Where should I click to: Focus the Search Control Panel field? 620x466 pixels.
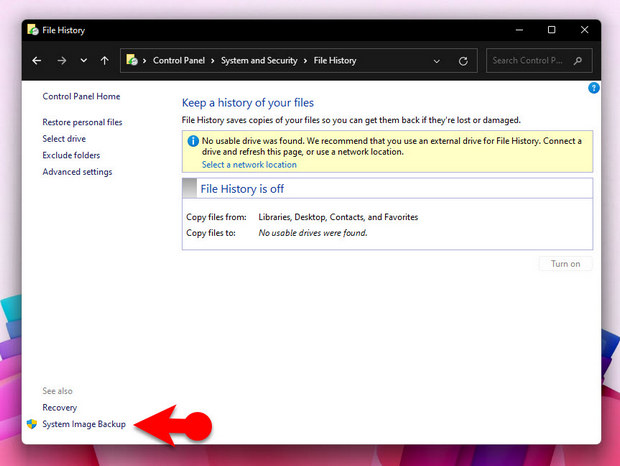click(539, 60)
